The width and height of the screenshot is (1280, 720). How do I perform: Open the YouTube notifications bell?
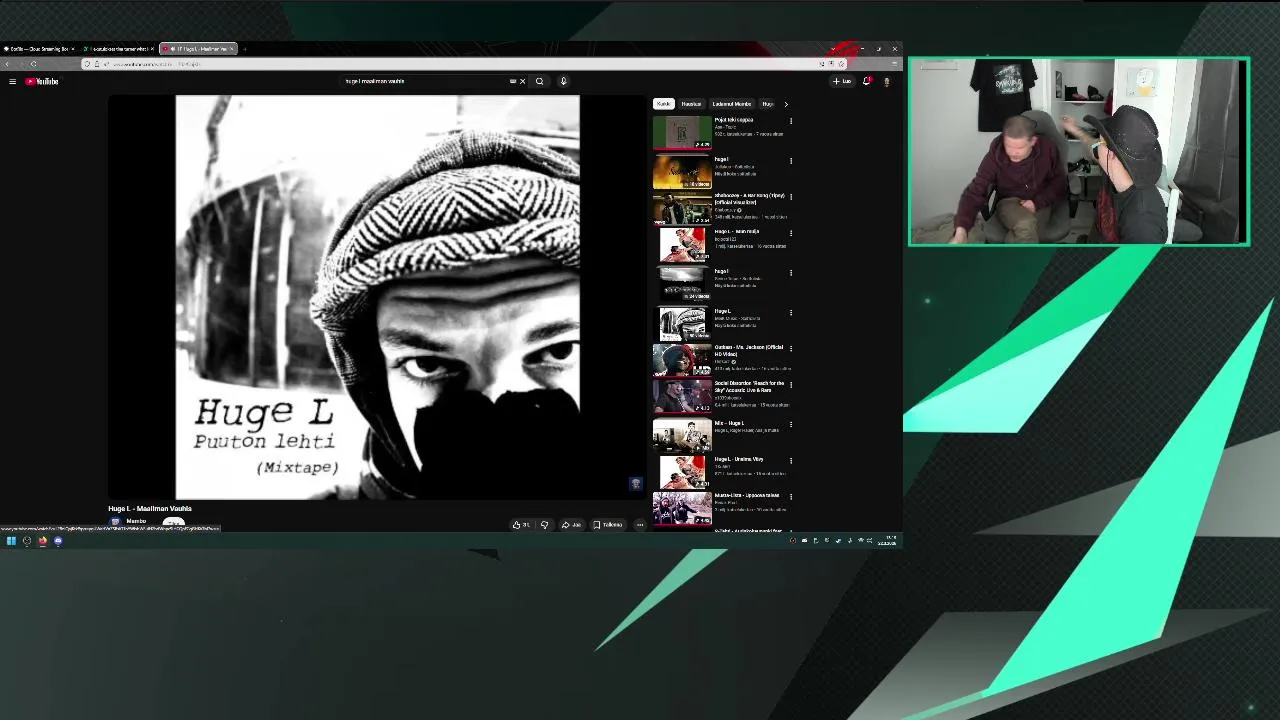point(866,81)
